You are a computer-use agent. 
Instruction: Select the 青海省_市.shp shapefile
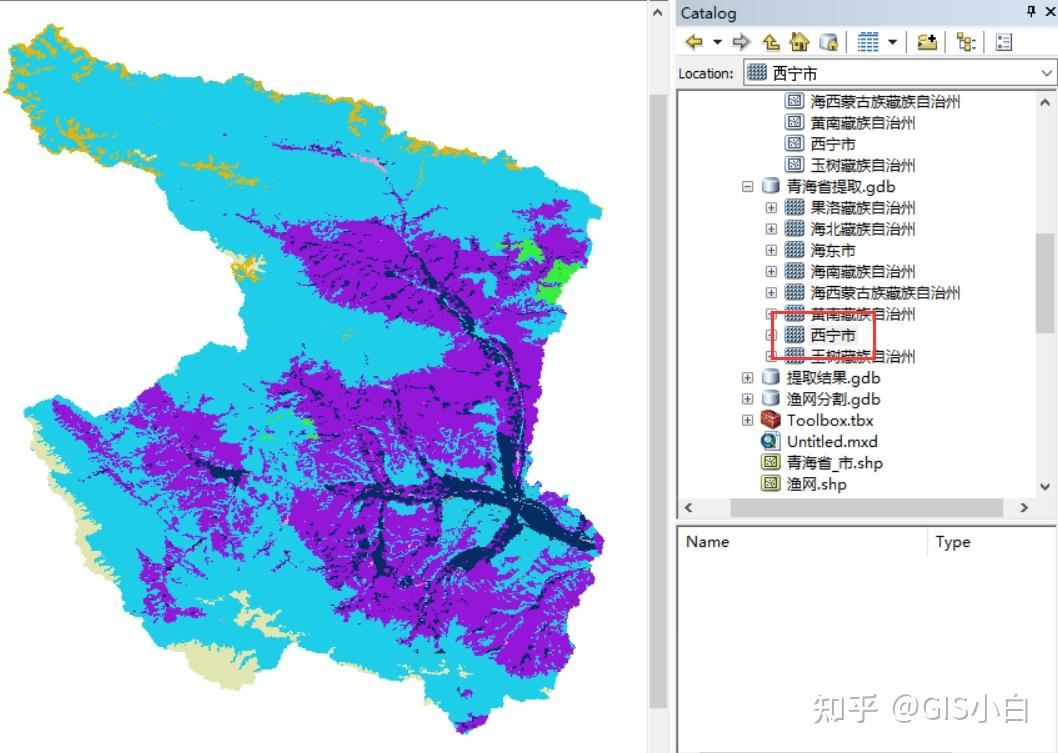pos(833,462)
